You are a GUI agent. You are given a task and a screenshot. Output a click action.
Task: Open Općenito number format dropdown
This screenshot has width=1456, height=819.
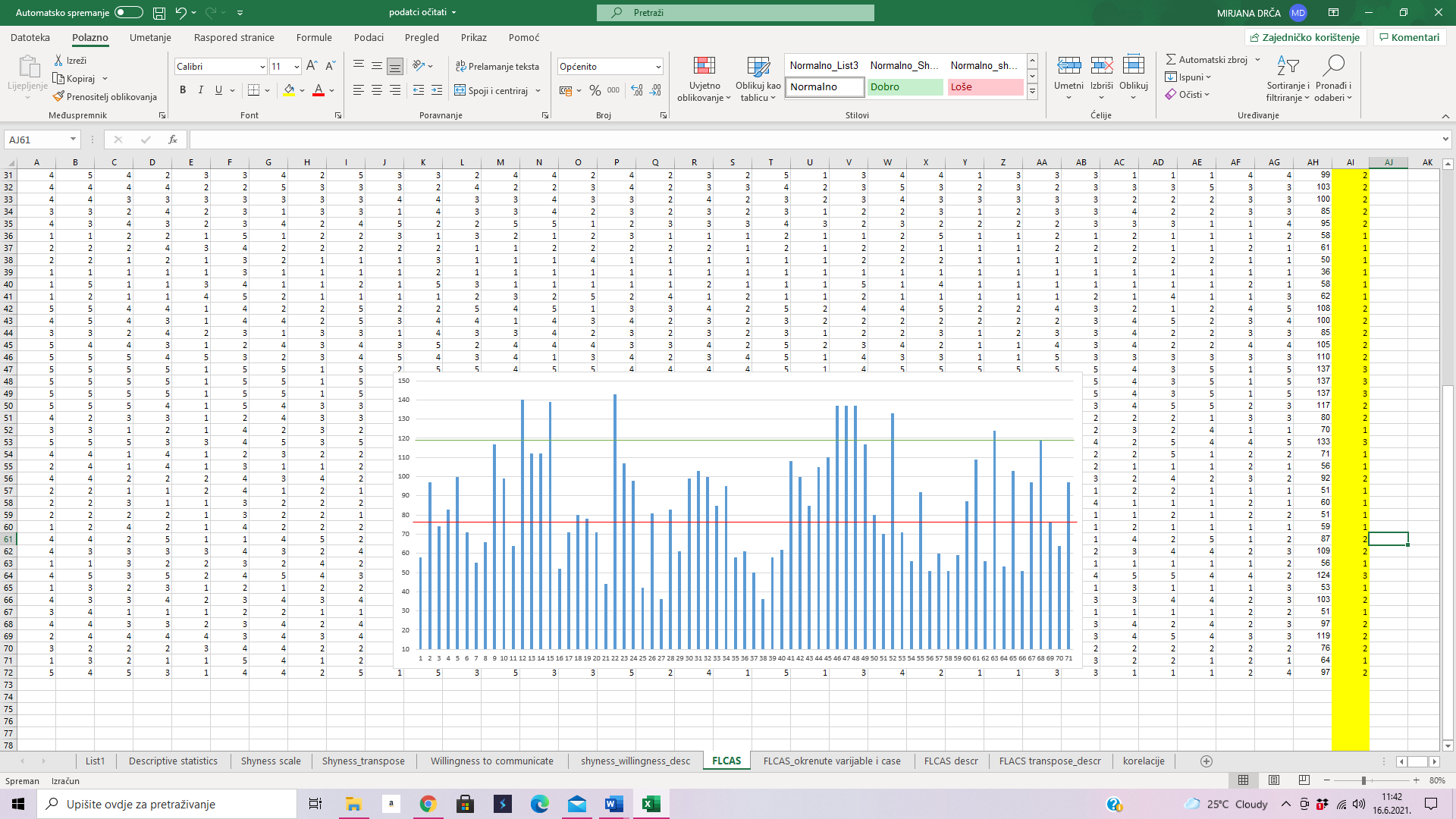pyautogui.click(x=658, y=67)
